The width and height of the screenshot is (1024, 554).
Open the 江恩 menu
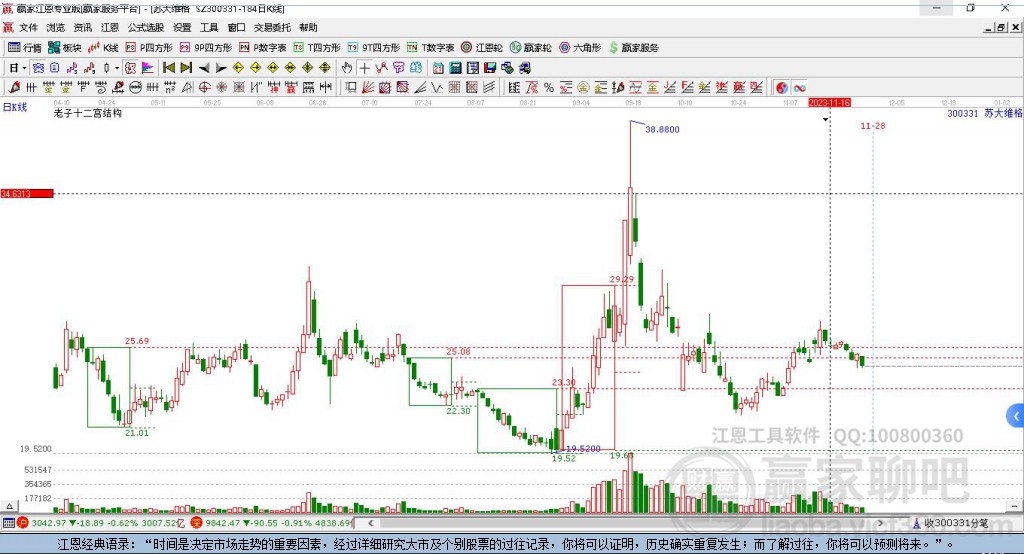pyautogui.click(x=110, y=27)
